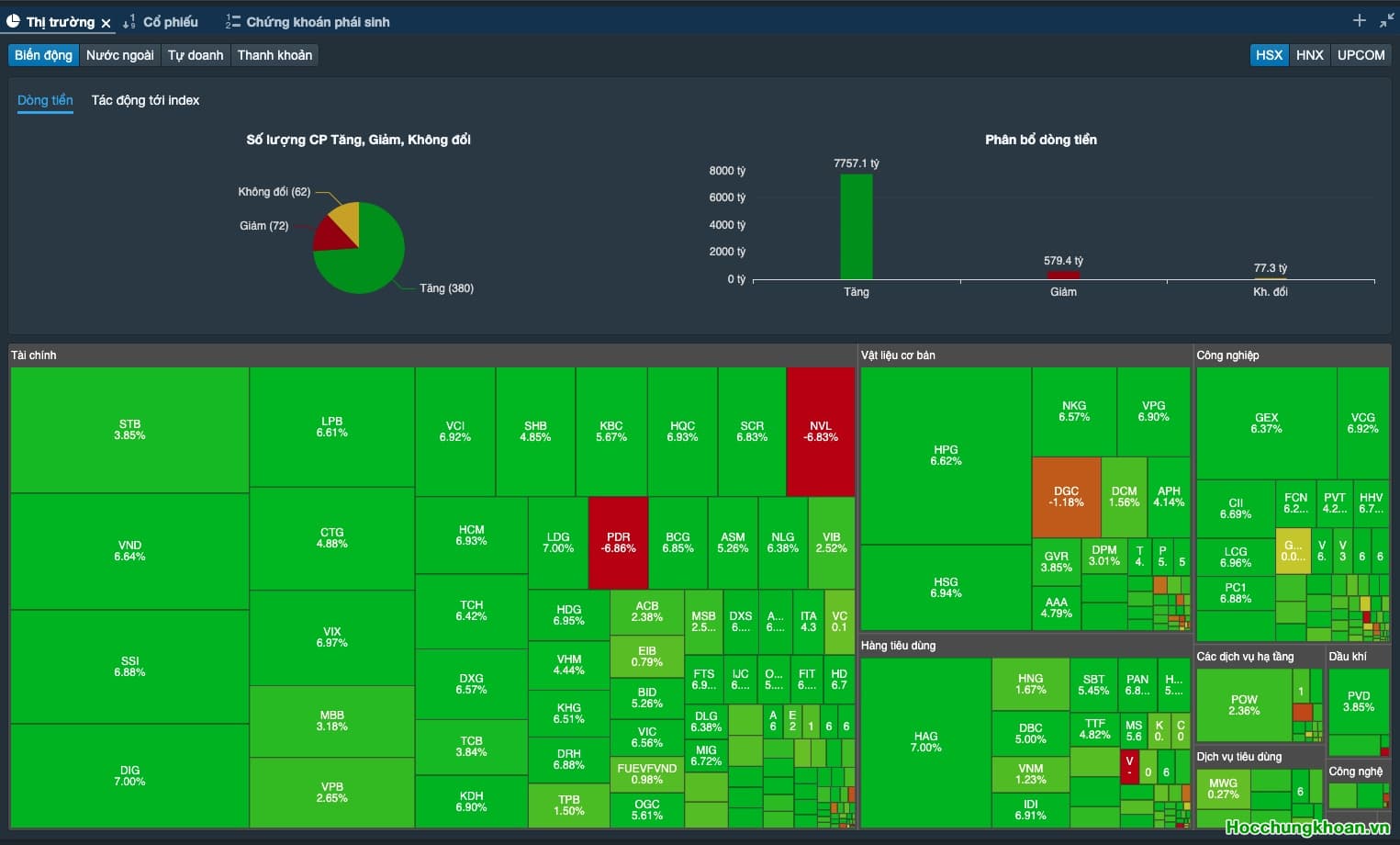This screenshot has width=1400, height=845.
Task: Switch to the Tác động tới index tab
Action: click(x=145, y=100)
